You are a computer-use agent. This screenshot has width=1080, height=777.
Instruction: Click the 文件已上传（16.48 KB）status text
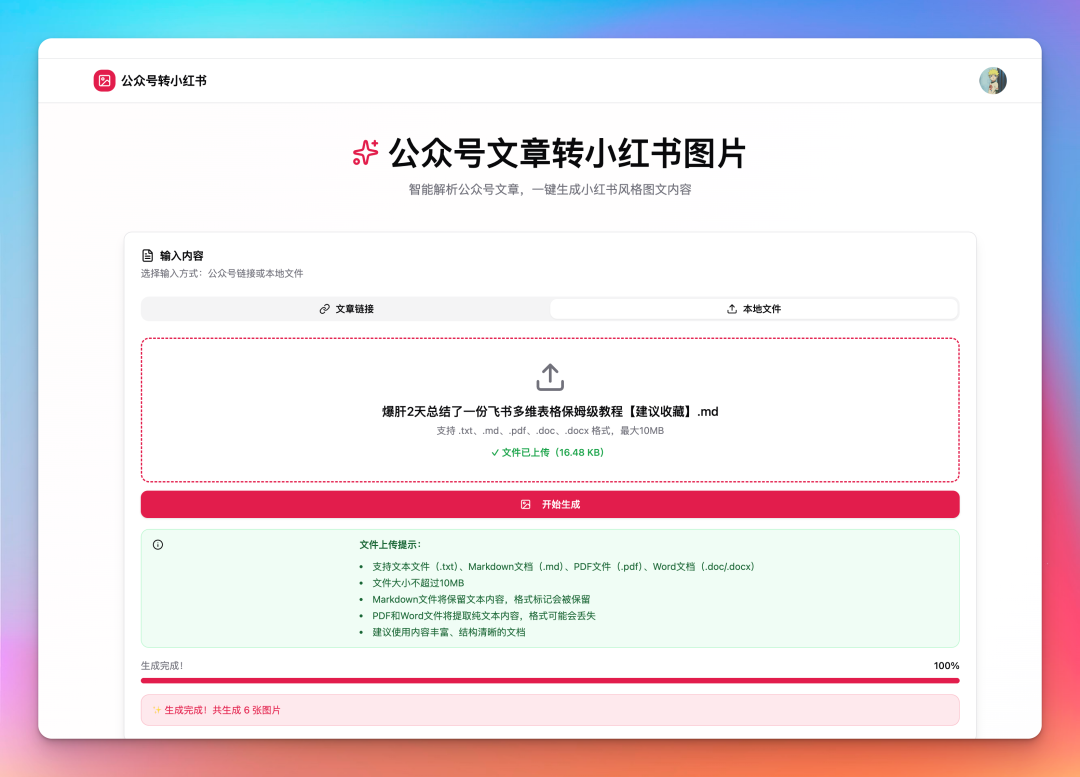pyautogui.click(x=552, y=453)
